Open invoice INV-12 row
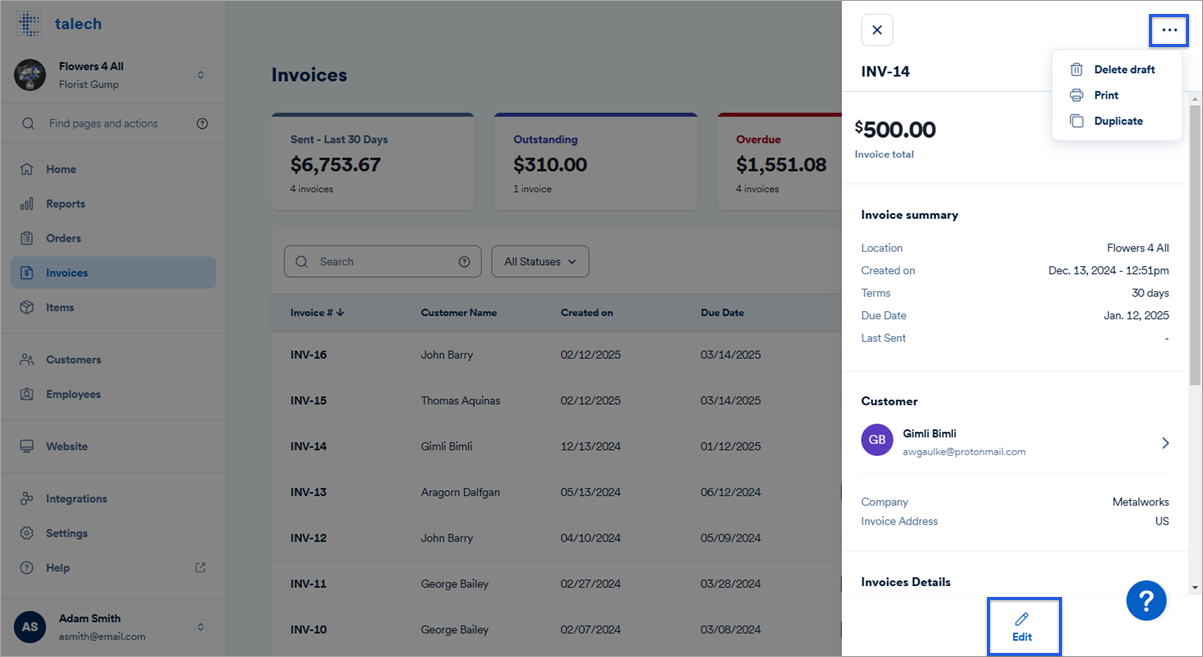 (556, 538)
